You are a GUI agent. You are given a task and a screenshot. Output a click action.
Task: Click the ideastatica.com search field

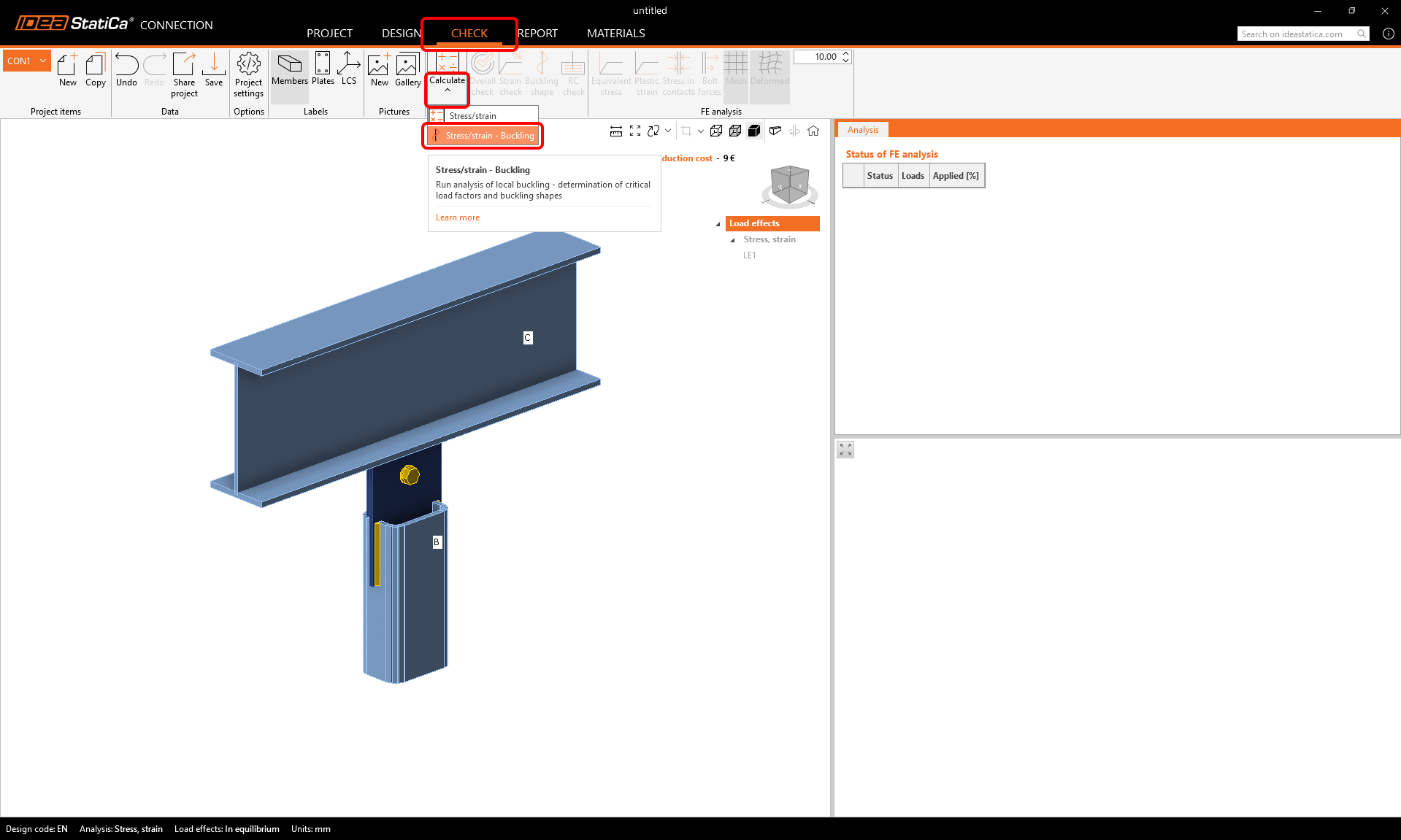[1297, 34]
